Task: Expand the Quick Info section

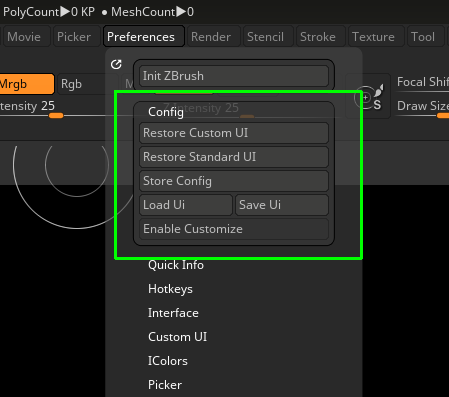Action: tap(176, 265)
